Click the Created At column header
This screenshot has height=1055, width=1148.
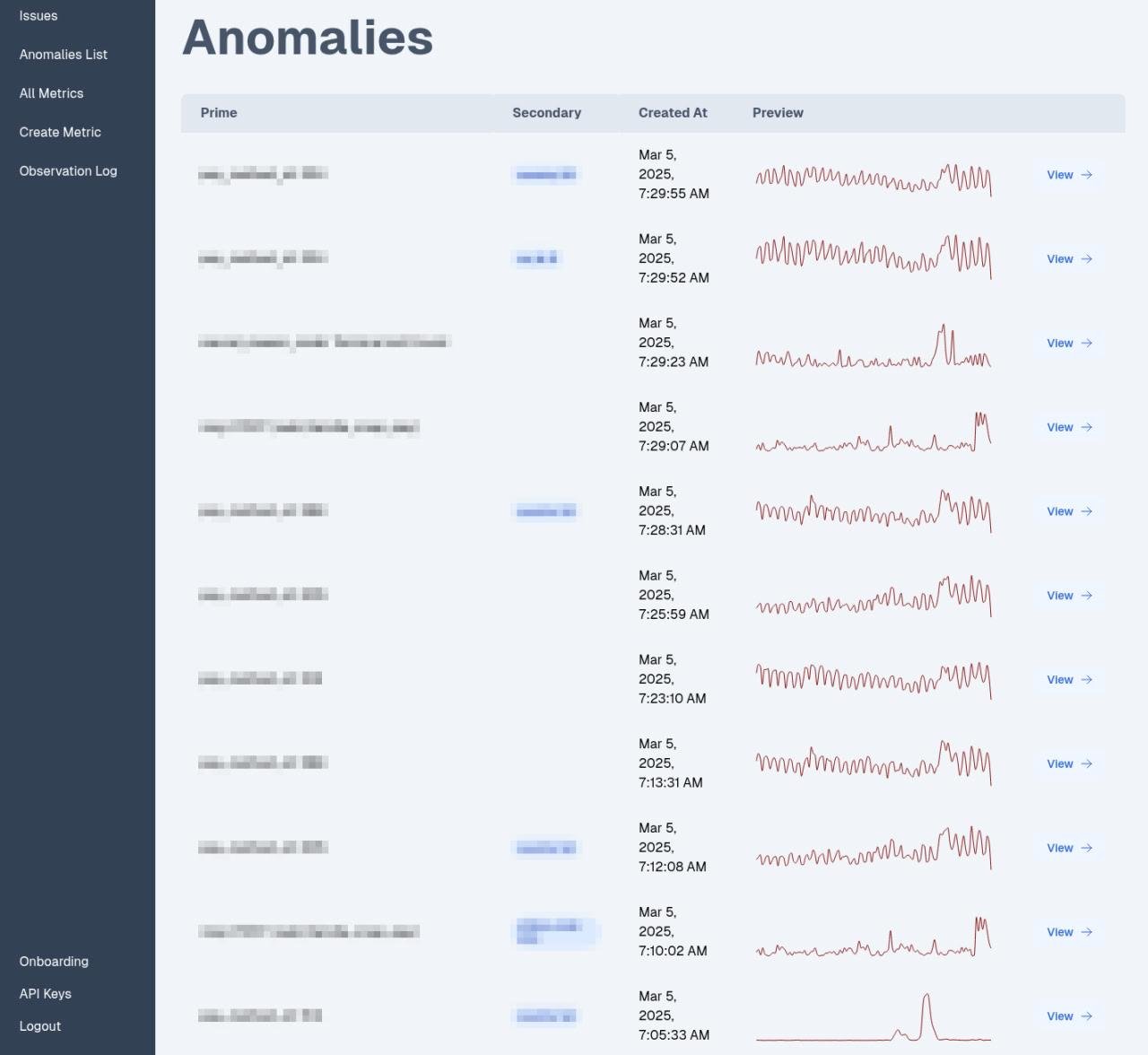673,113
